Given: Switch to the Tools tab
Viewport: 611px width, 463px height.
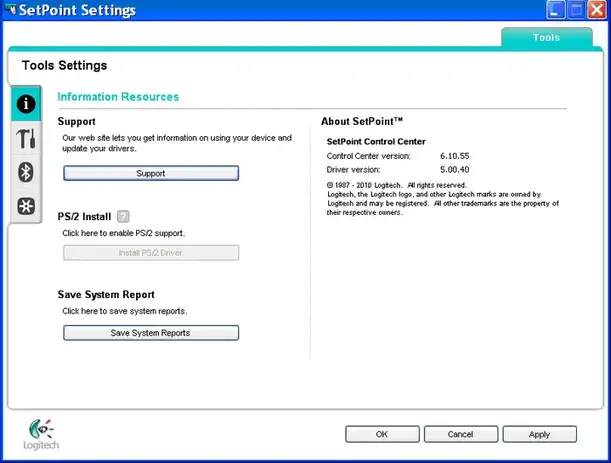Looking at the screenshot, I should click(546, 37).
